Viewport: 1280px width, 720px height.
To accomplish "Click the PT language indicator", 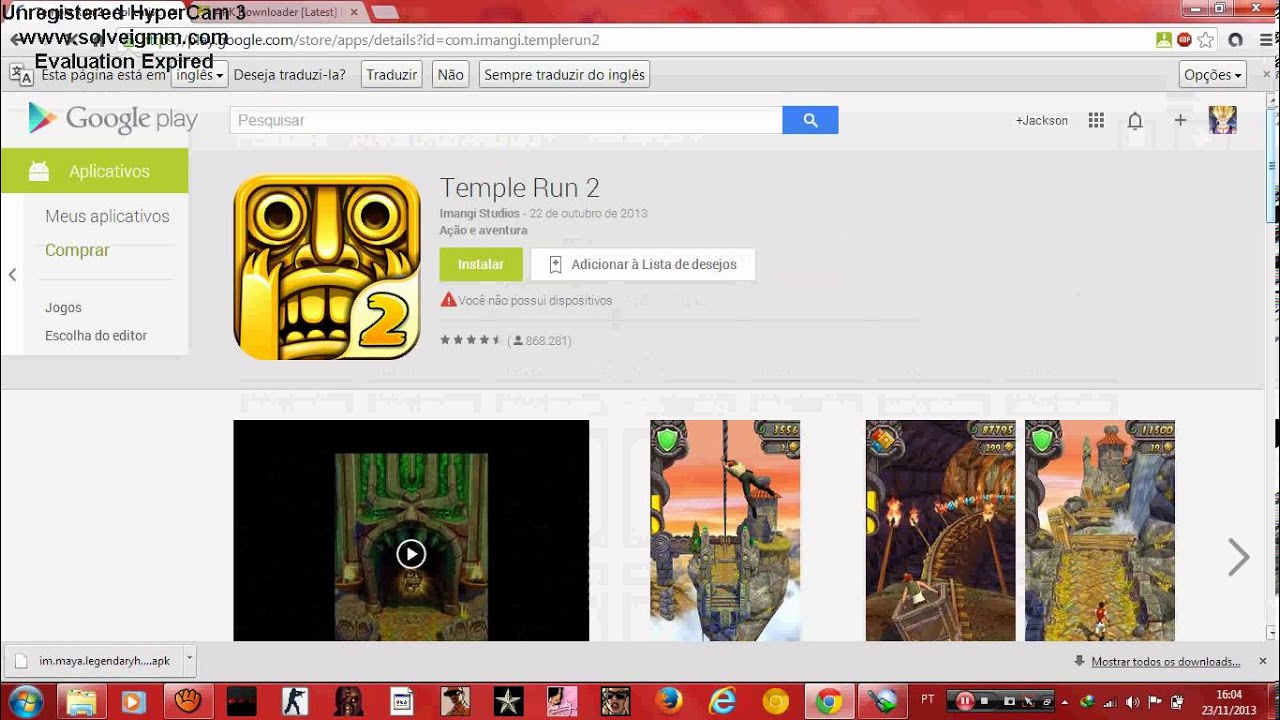I will (x=928, y=699).
